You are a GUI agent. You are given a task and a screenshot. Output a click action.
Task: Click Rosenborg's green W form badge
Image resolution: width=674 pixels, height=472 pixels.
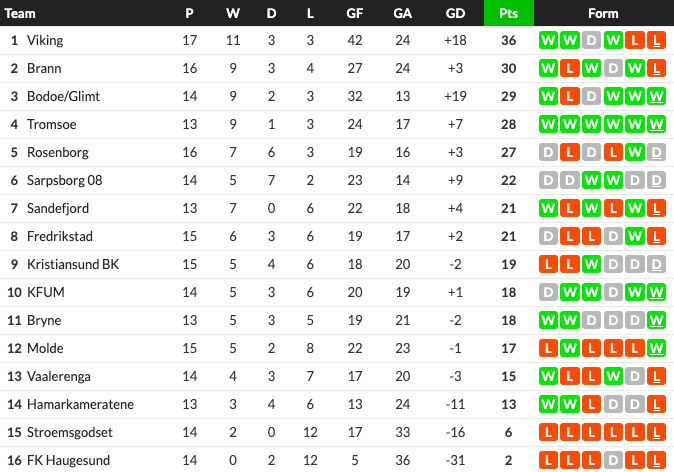[x=634, y=152]
